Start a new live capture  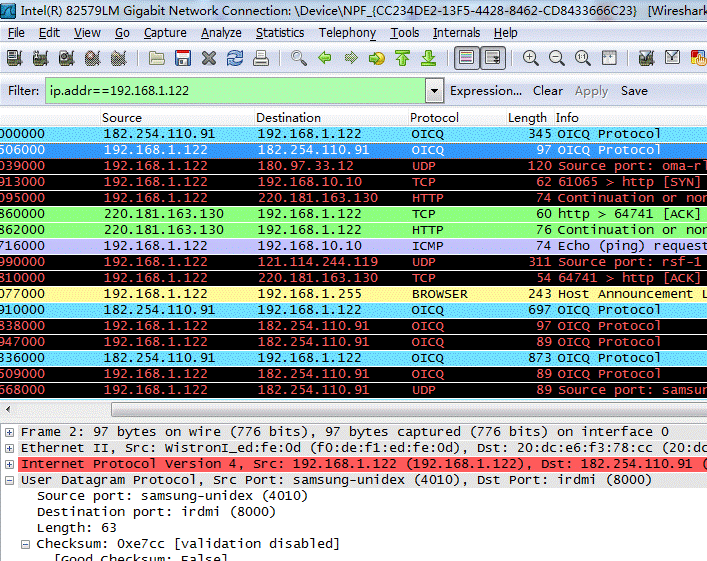(67, 58)
